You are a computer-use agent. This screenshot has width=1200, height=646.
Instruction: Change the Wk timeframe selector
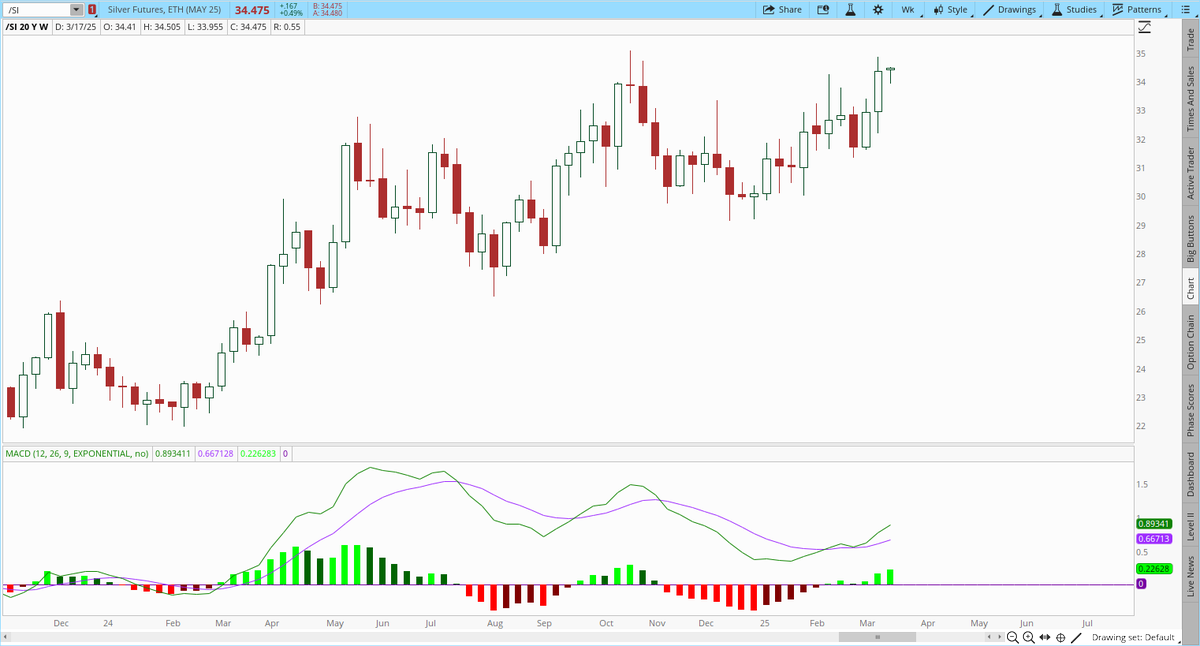pyautogui.click(x=908, y=9)
